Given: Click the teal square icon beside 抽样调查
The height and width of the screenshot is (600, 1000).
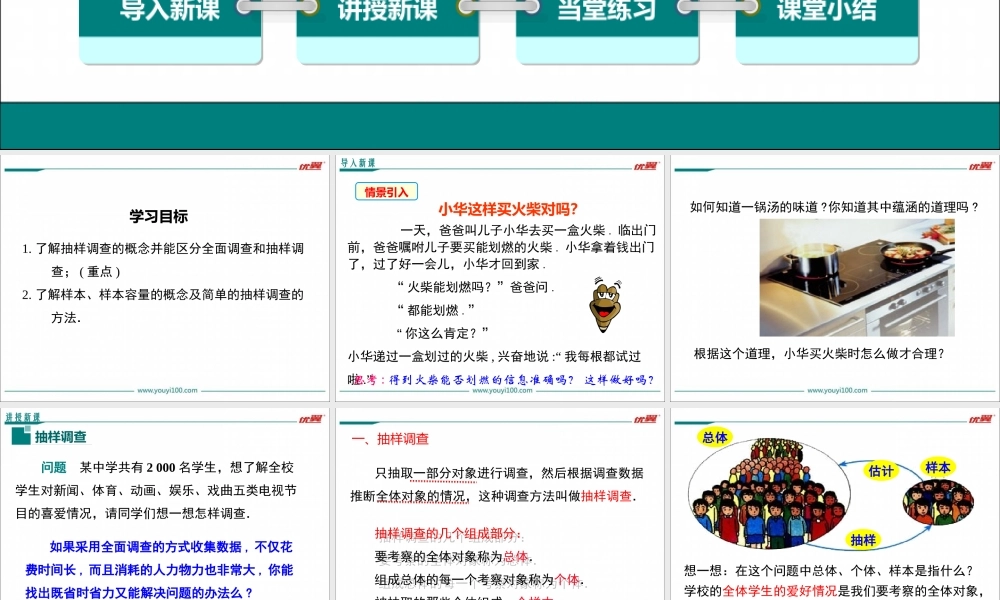Looking at the screenshot, I should click(x=20, y=437).
